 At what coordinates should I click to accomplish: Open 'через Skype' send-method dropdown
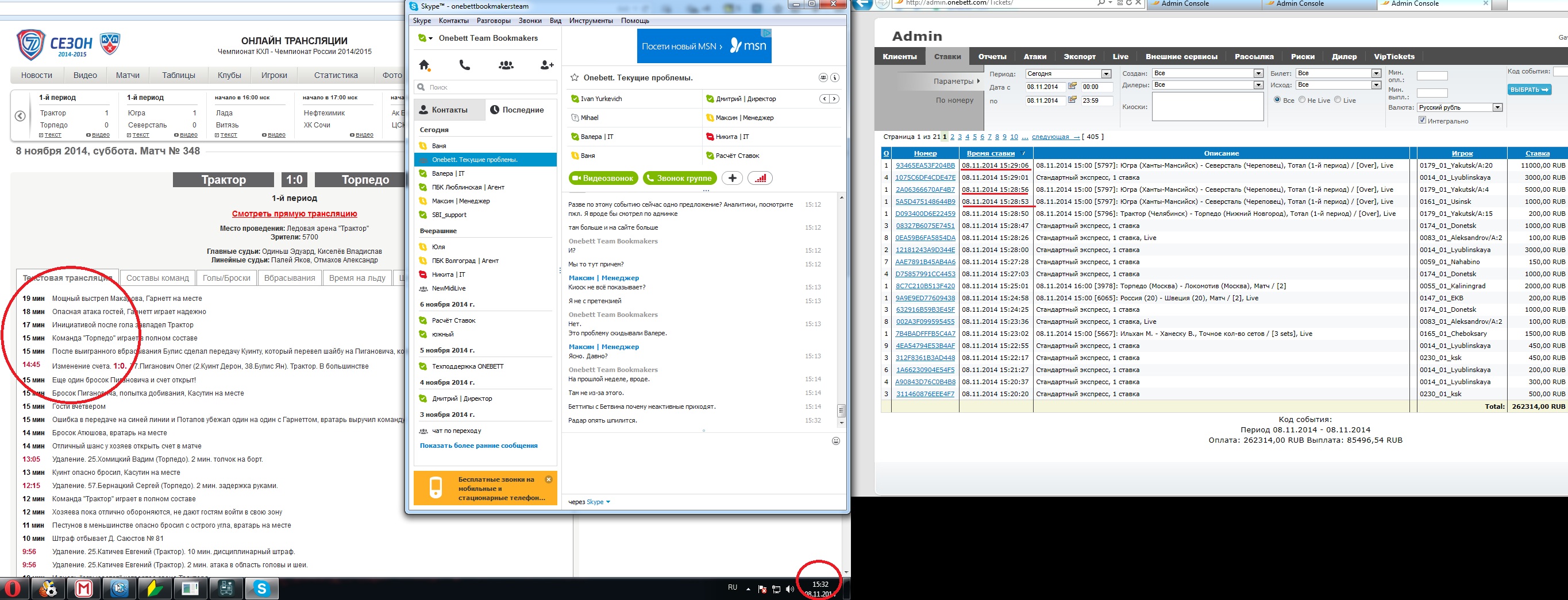click(x=598, y=502)
